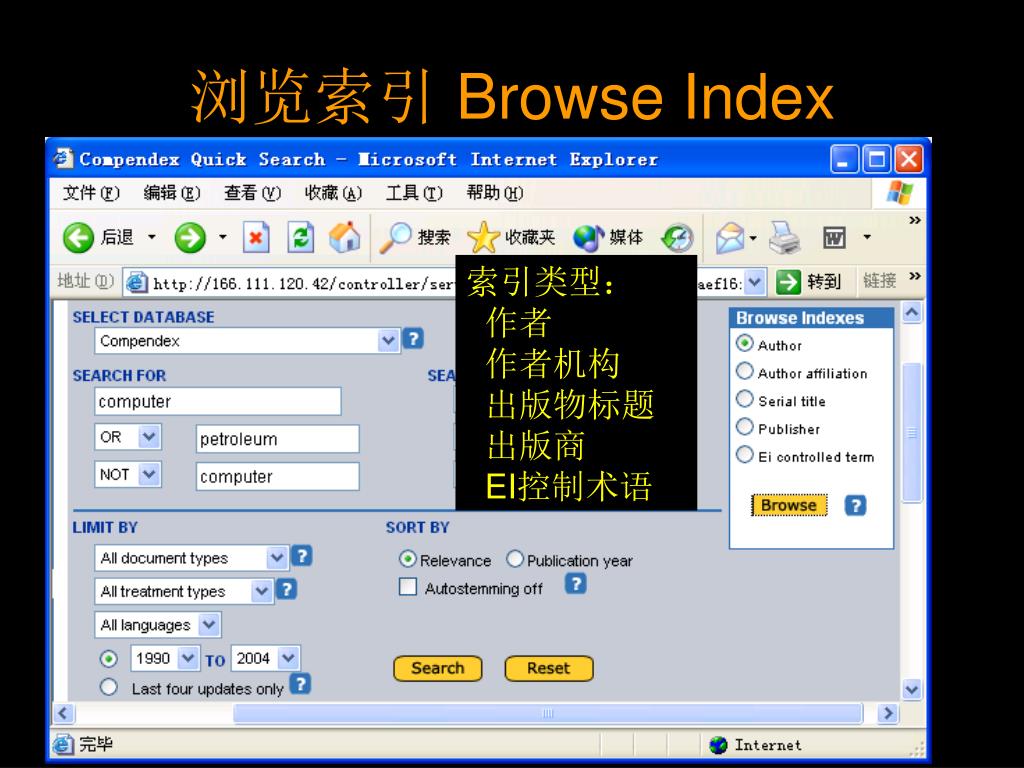Open the History icon
The height and width of the screenshot is (768, 1024).
pyautogui.click(x=677, y=238)
